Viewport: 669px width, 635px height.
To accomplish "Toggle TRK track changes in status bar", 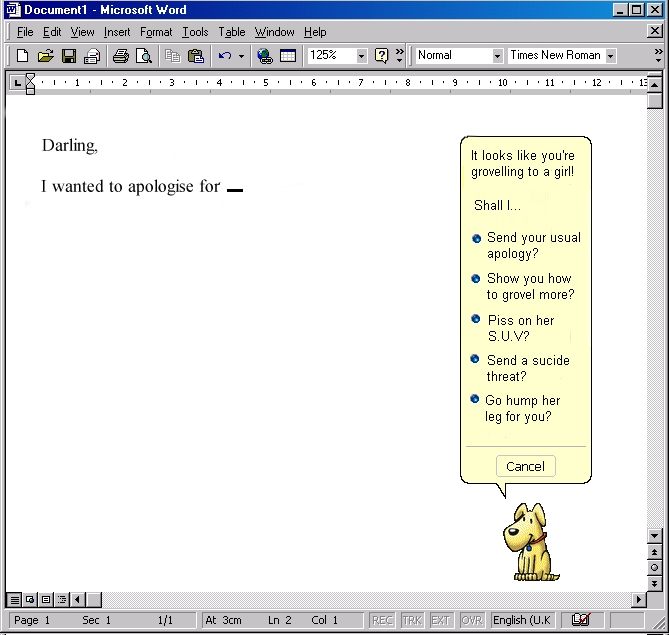I will coord(412,620).
